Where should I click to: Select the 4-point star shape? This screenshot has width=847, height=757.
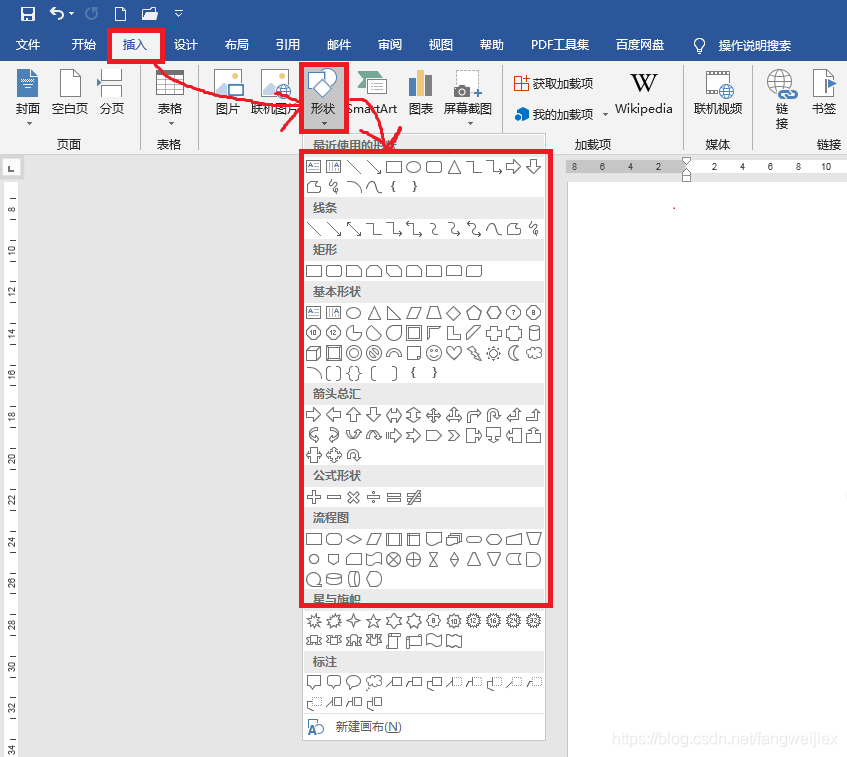(353, 621)
